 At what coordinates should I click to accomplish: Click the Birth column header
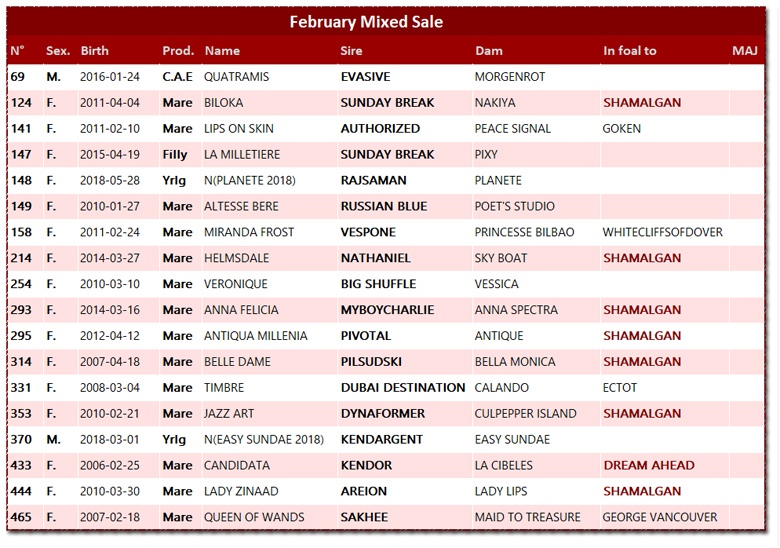[x=95, y=51]
